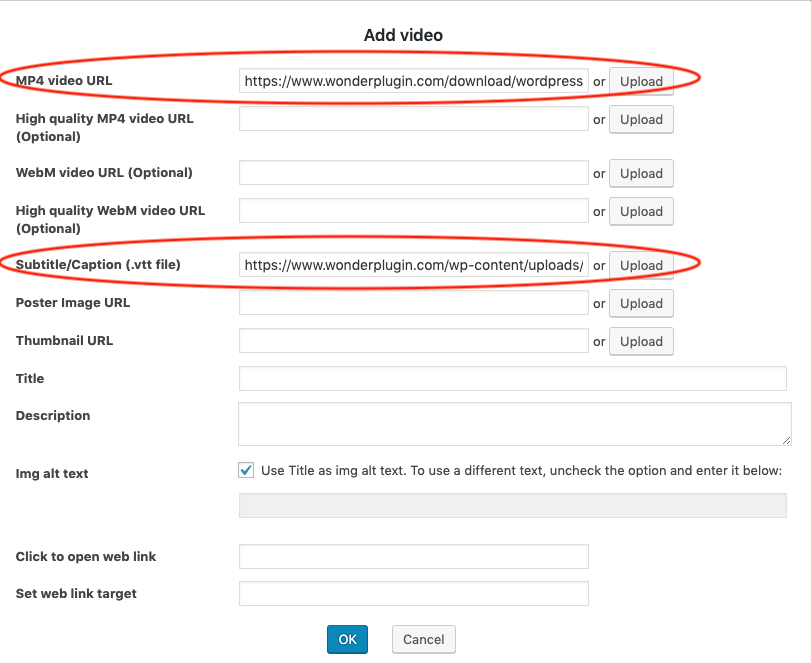
Task: Uncheck Use Title as img alt text
Action: [246, 470]
